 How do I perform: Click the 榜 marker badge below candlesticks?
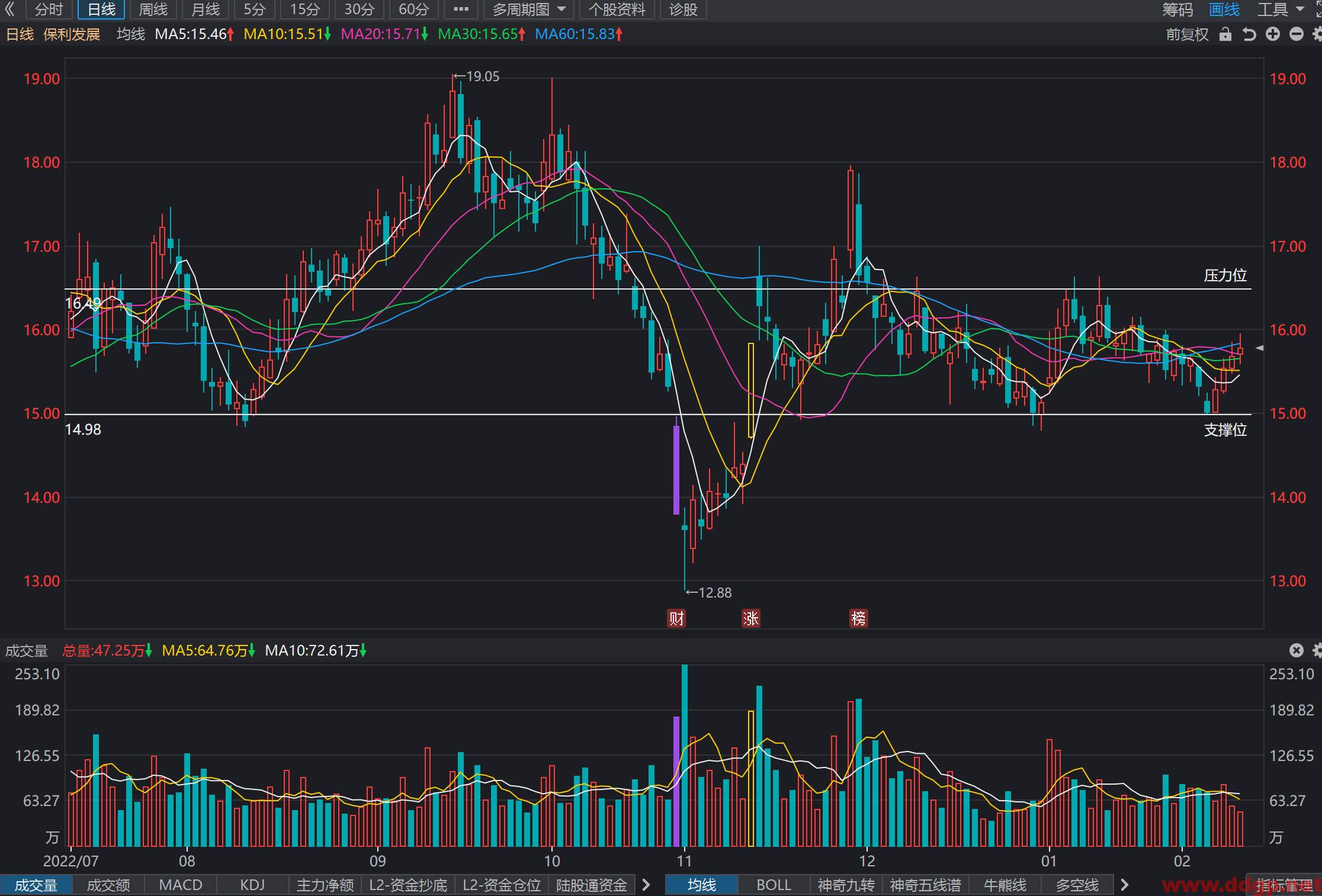coord(859,618)
